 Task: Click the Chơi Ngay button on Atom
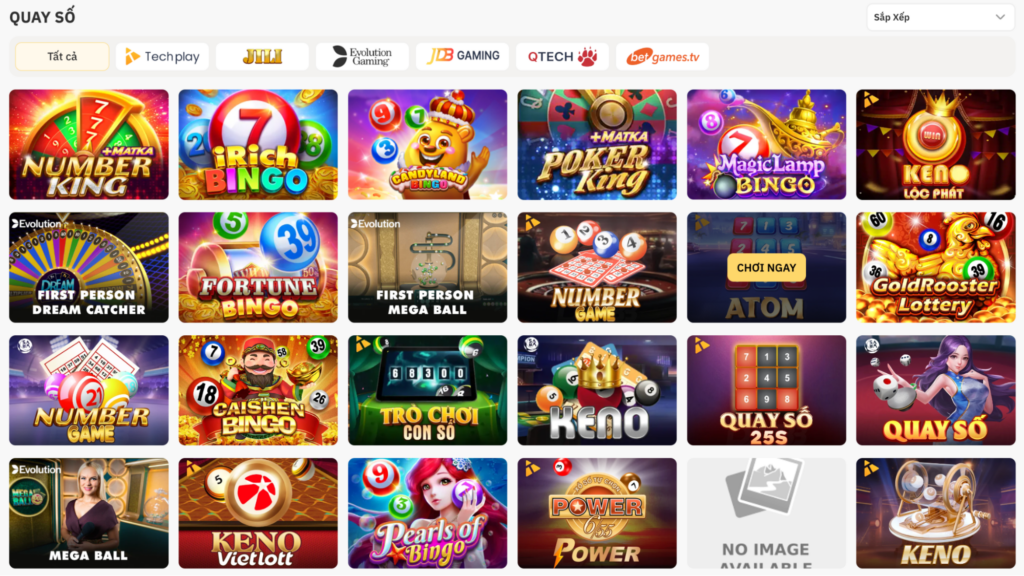[766, 268]
